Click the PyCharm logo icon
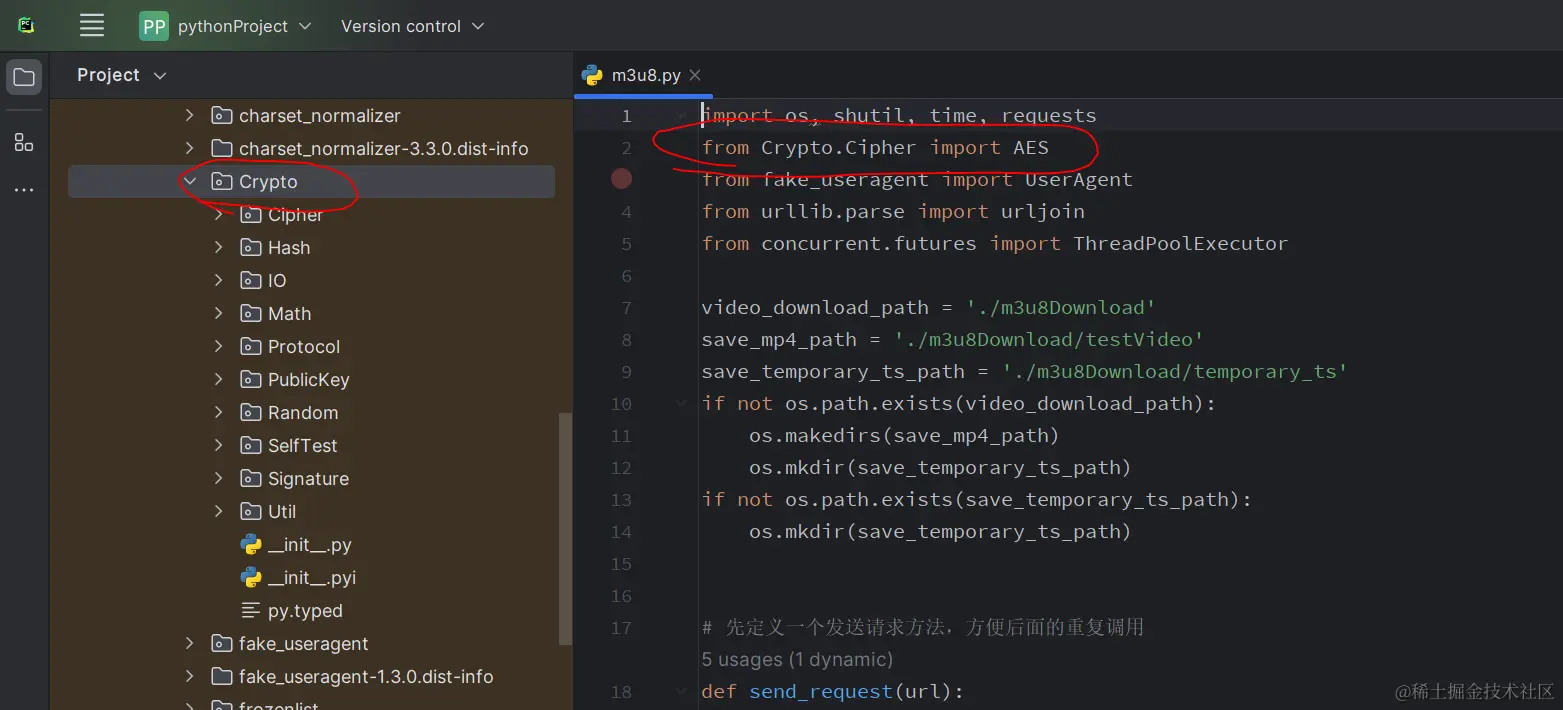1563x710 pixels. [25, 26]
